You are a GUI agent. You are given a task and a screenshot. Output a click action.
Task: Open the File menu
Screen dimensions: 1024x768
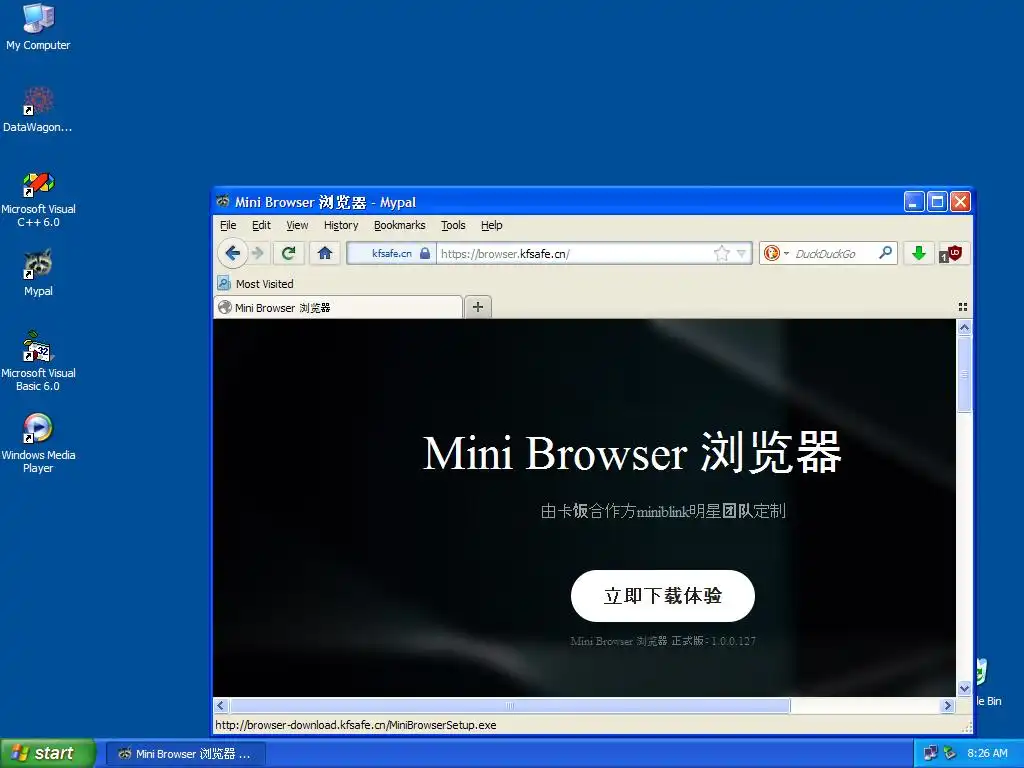coord(228,225)
